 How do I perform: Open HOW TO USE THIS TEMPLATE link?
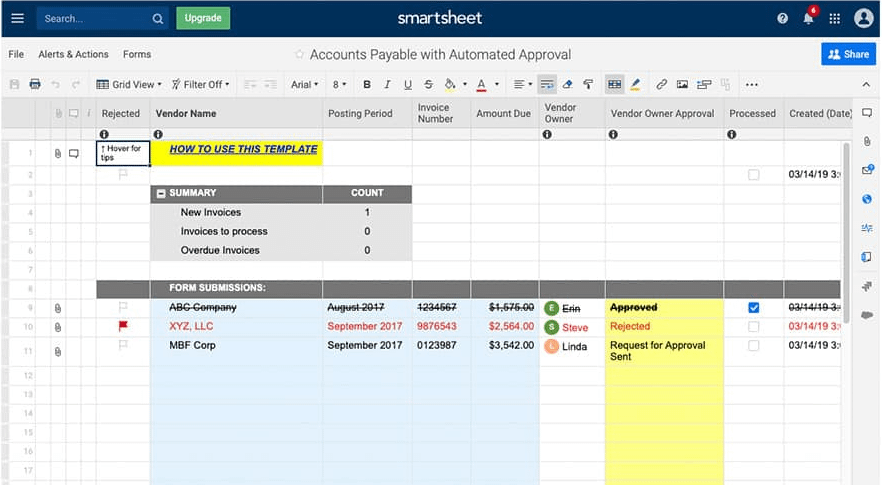244,149
